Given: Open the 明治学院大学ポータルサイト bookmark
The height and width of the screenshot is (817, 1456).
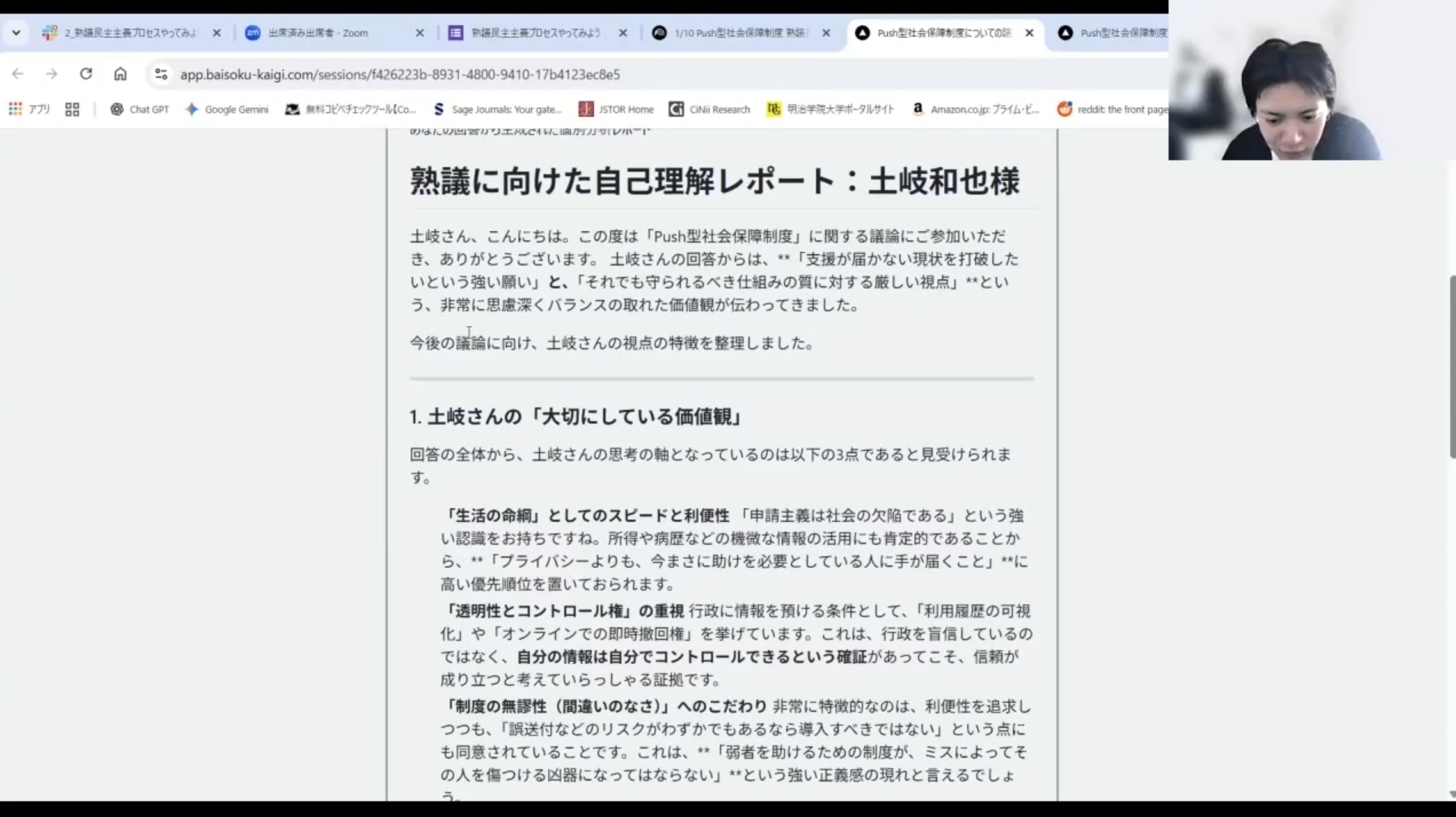Looking at the screenshot, I should click(830, 109).
